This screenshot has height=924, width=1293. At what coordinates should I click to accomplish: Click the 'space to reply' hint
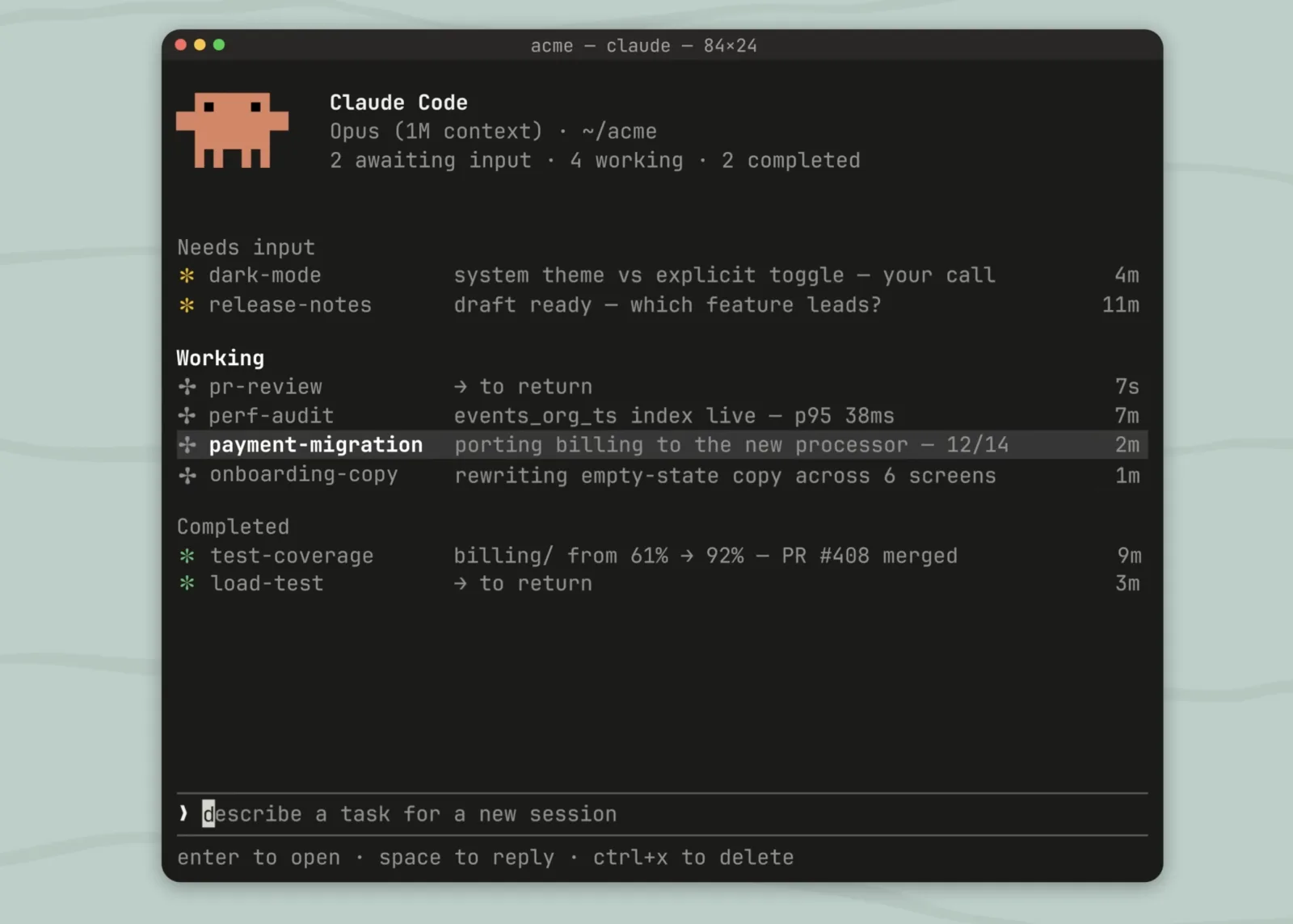(x=466, y=858)
